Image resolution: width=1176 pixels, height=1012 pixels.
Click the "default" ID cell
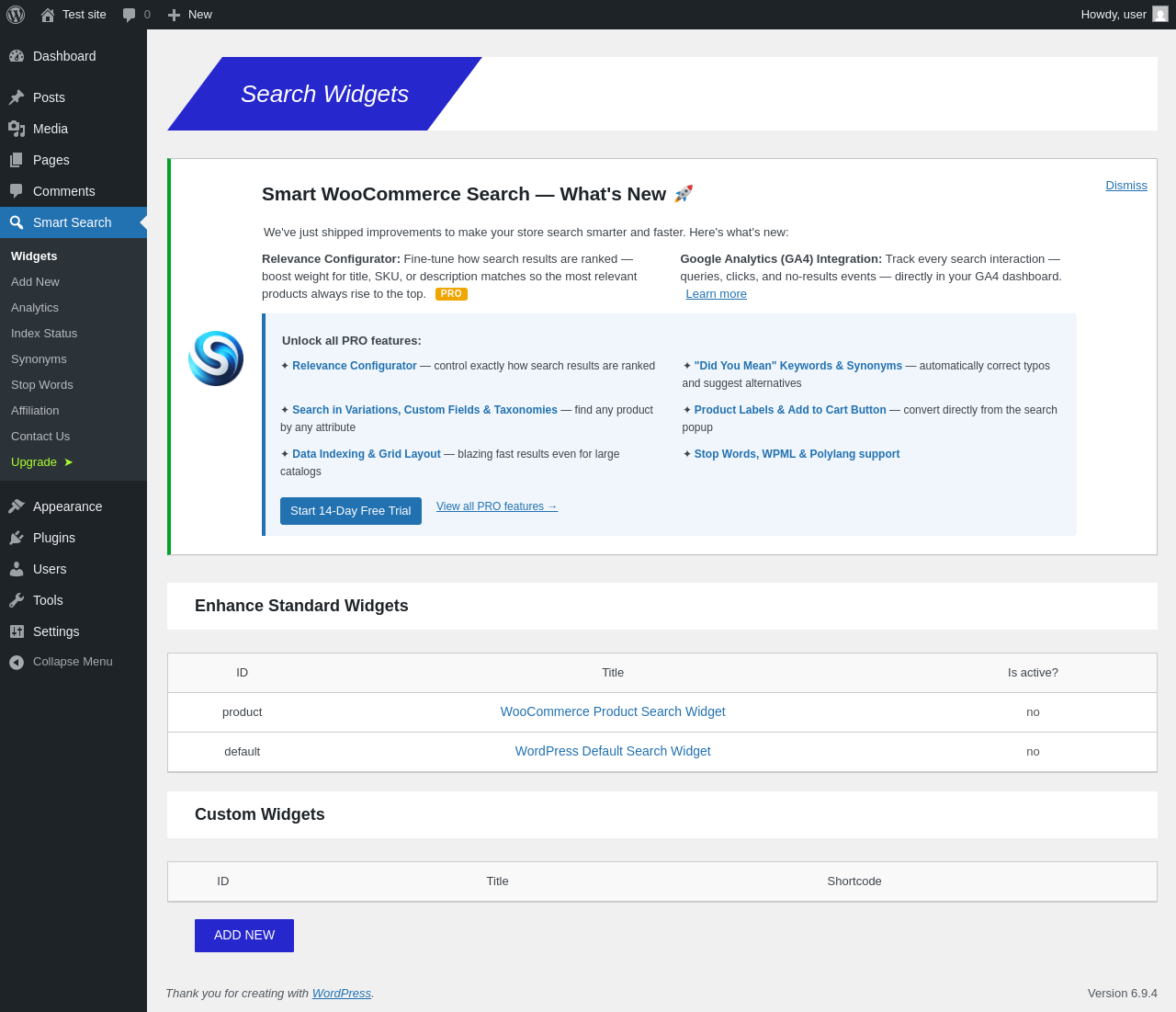click(x=243, y=752)
